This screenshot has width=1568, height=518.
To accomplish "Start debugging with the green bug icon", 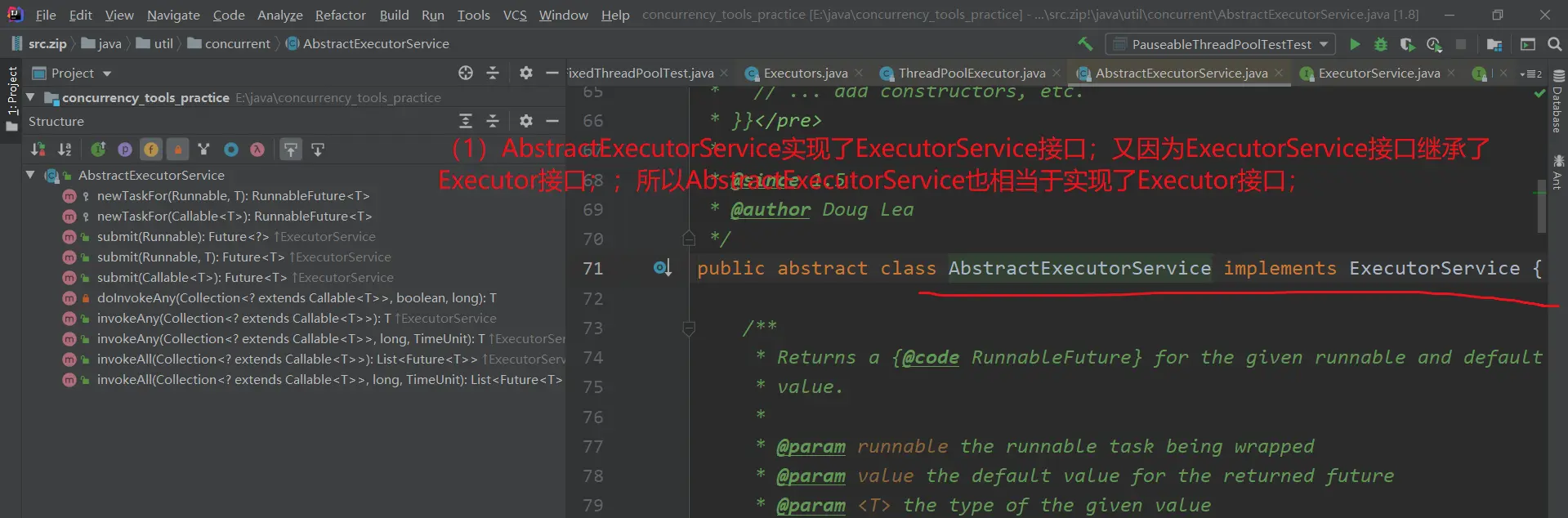I will (x=1381, y=44).
